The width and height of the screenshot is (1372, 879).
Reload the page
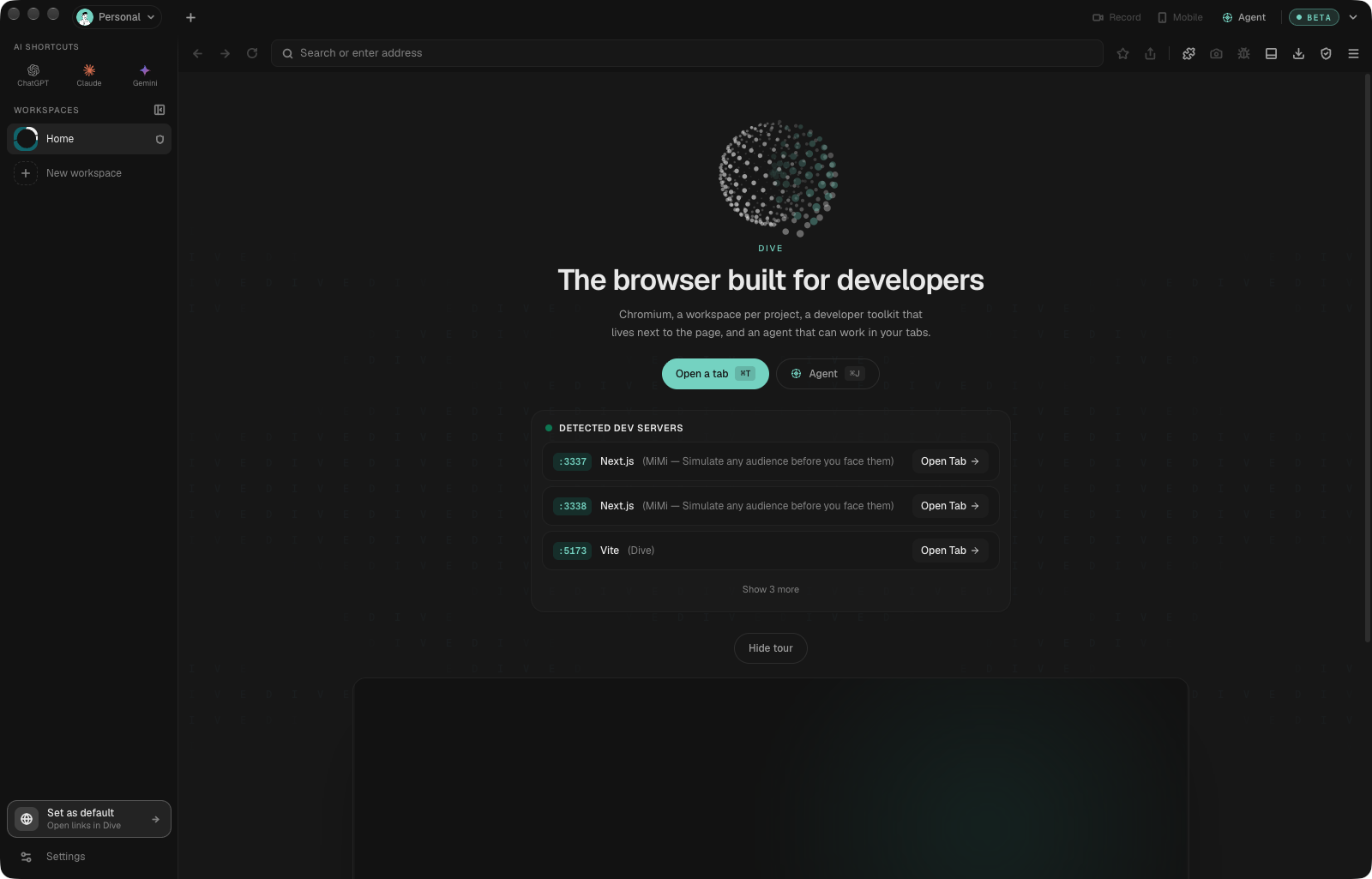252,53
